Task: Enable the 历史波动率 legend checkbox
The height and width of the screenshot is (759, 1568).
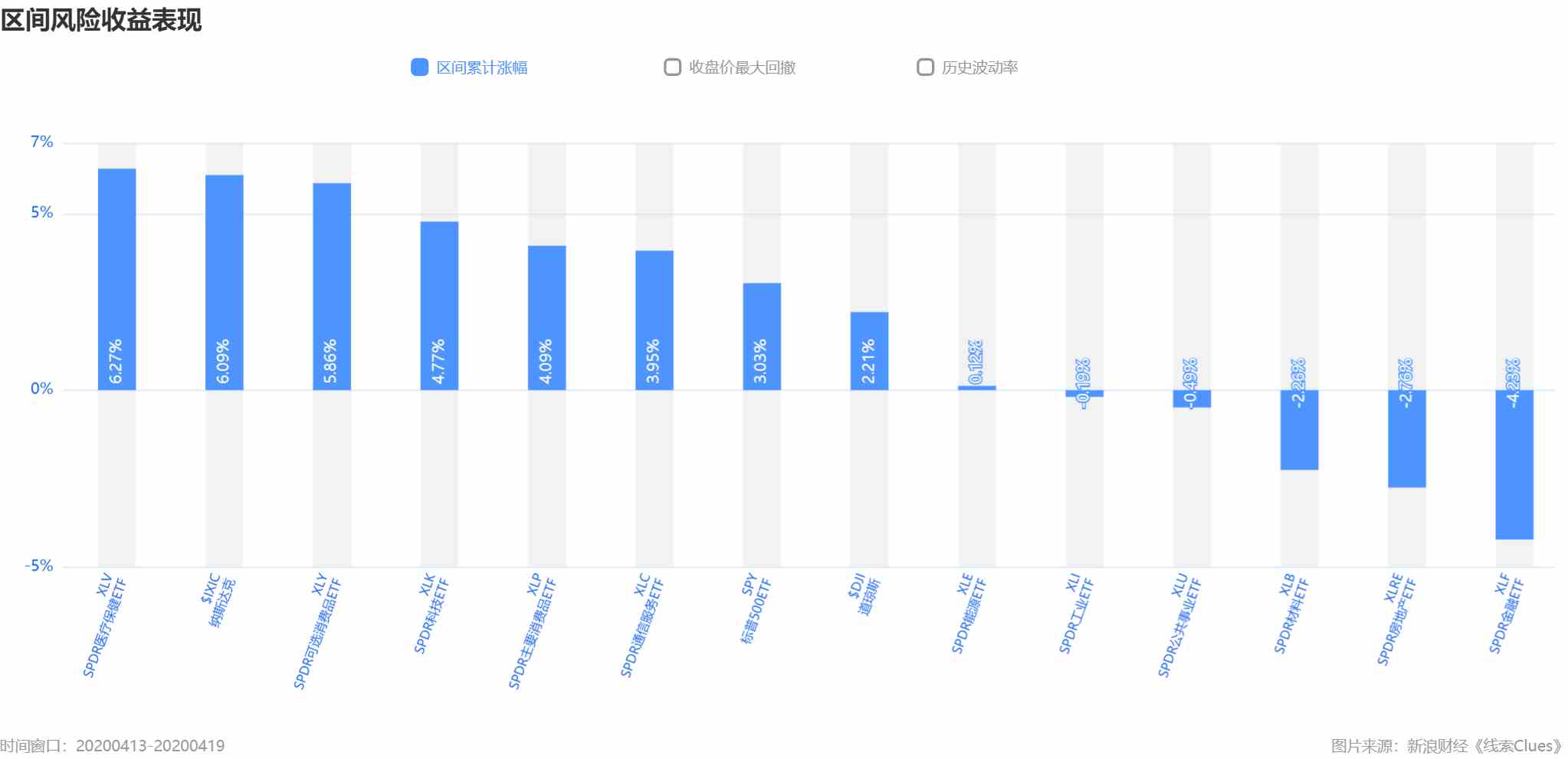Action: click(925, 67)
